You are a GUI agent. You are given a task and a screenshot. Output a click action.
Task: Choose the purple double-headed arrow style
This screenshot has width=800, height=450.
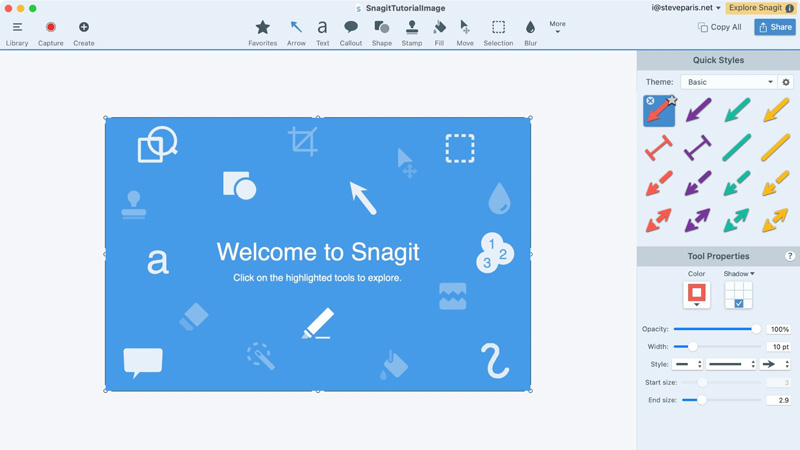point(698,220)
